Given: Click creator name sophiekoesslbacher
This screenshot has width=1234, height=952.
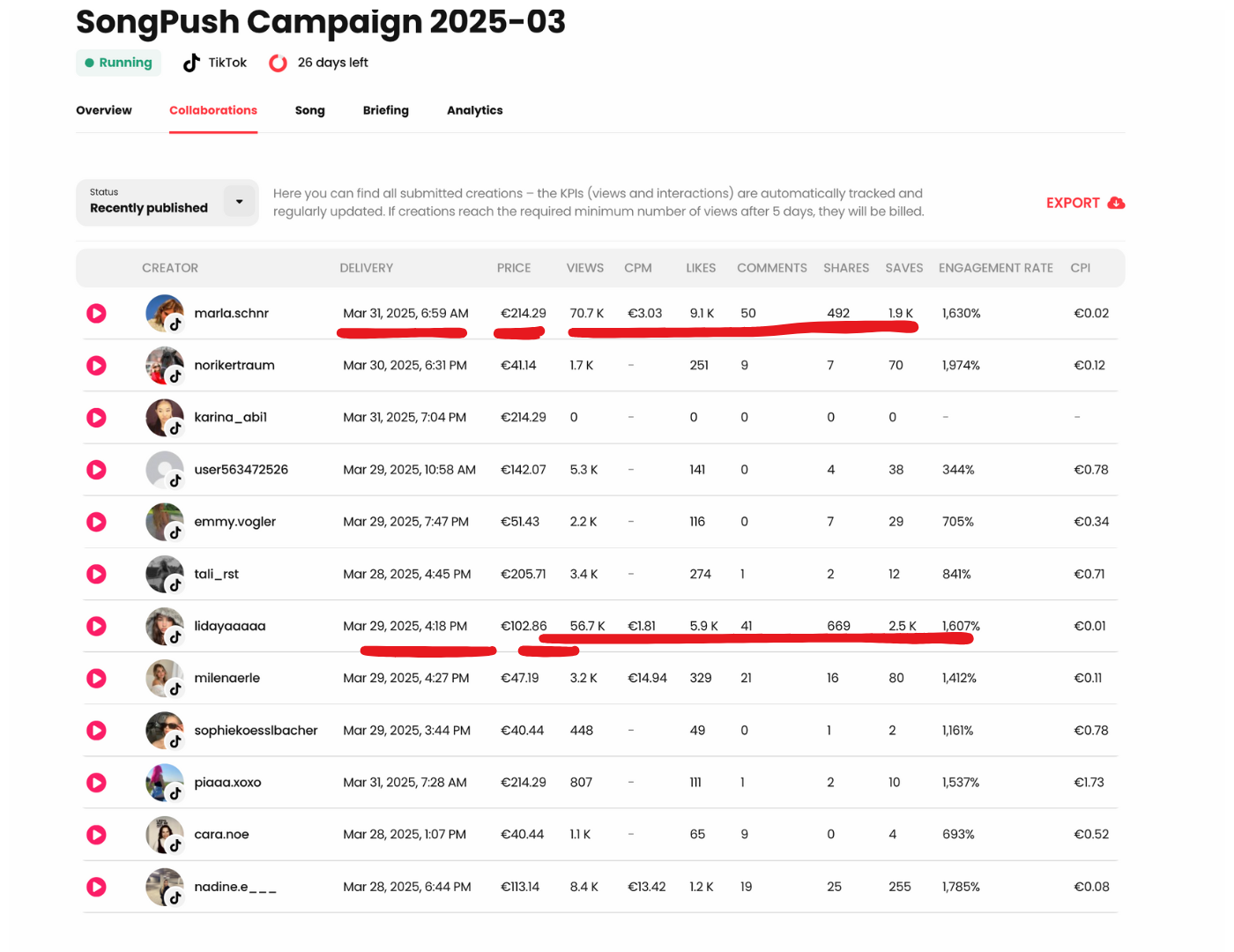Looking at the screenshot, I should [256, 731].
